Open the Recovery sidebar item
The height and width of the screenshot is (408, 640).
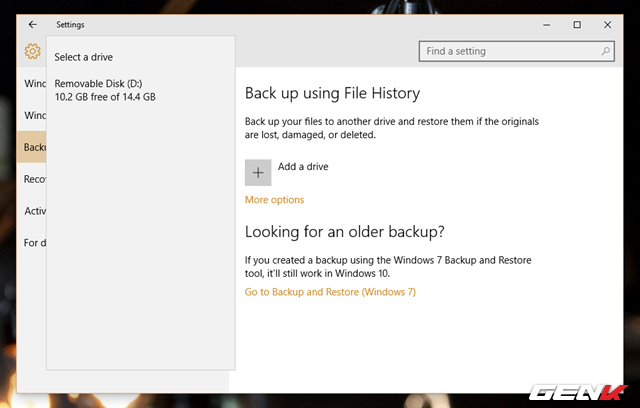[x=31, y=179]
